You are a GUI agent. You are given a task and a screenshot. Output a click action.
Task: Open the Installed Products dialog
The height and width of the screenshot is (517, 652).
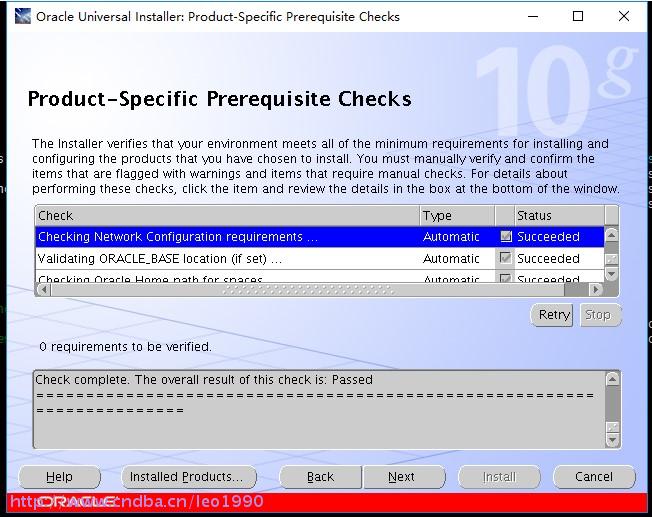pyautogui.click(x=189, y=477)
